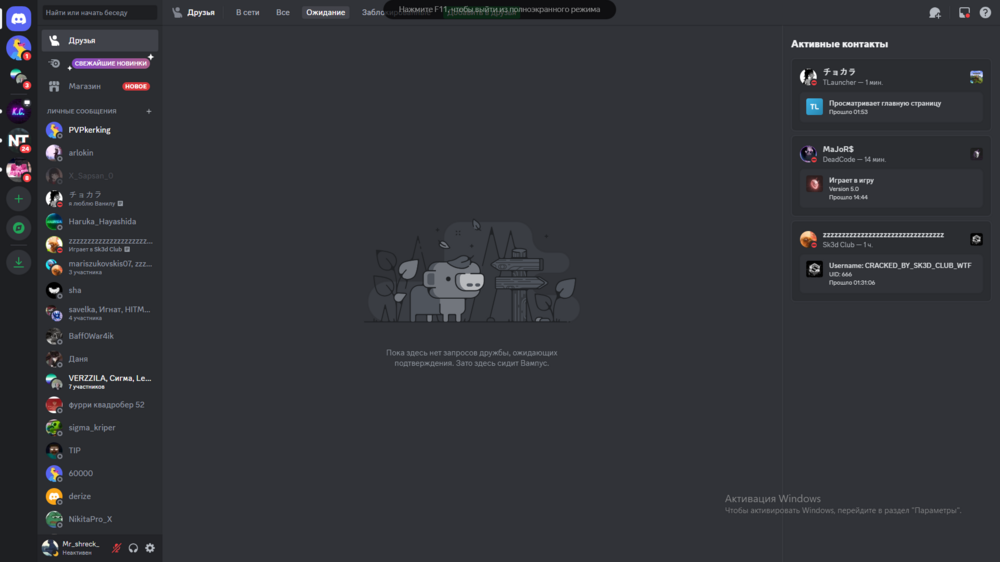Open Explore Discoverable Servers compass icon
The width and height of the screenshot is (1000, 562).
pos(18,228)
